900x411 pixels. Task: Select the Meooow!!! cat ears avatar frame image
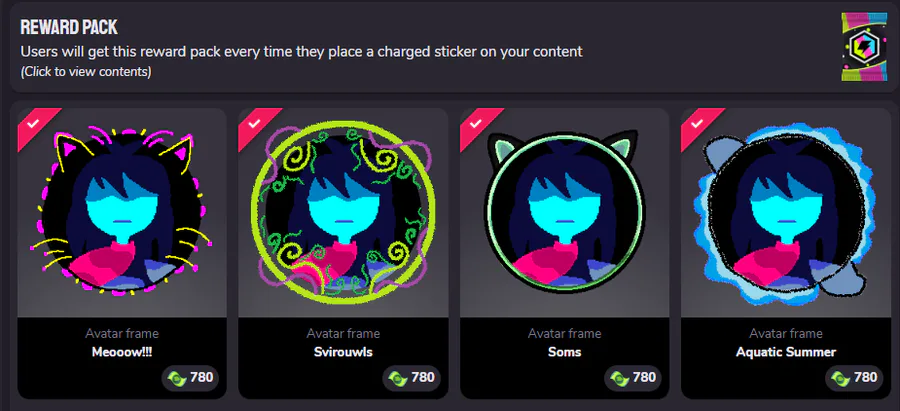tap(122, 210)
